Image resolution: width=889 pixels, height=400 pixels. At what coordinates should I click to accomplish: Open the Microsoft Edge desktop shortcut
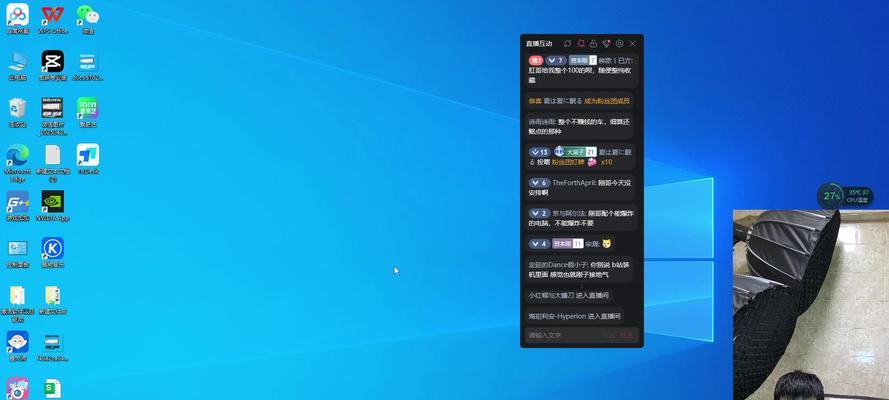pos(18,163)
